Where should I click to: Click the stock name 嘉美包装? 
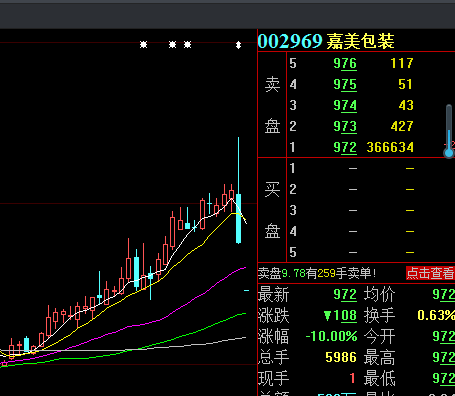point(360,41)
